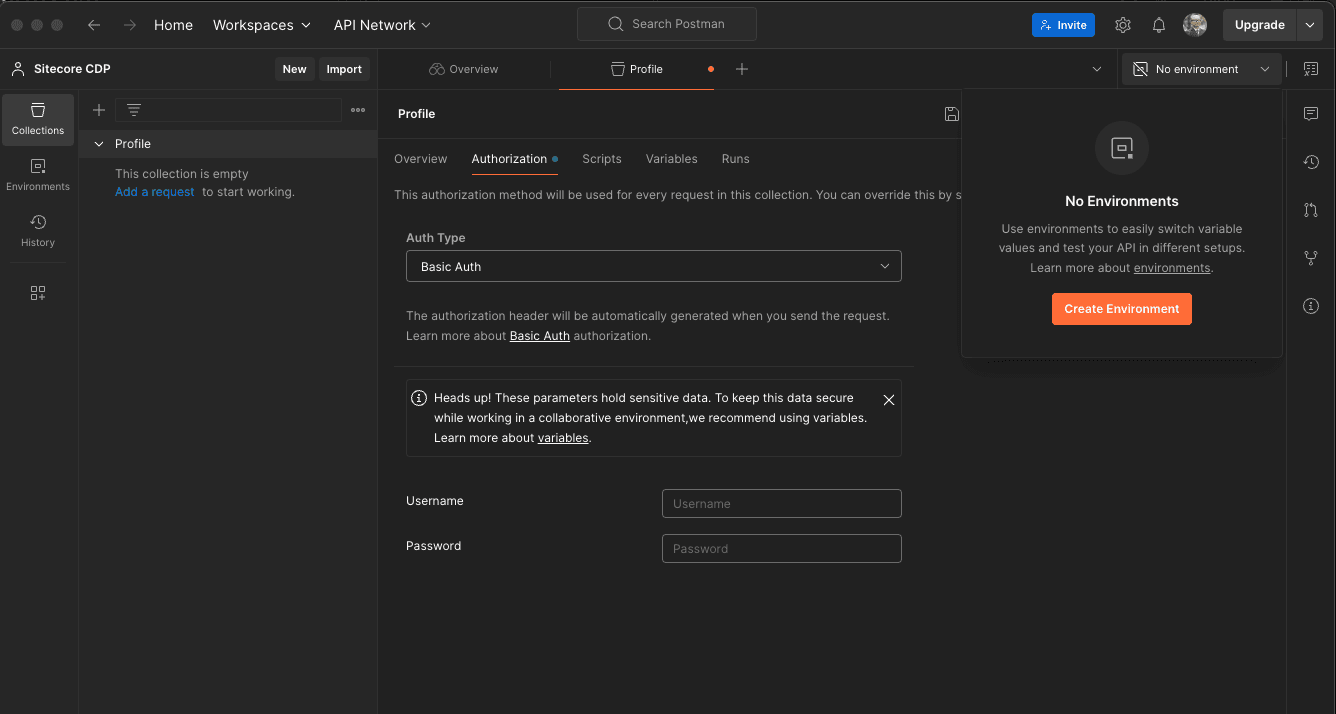Open the No environment selector dropdown
This screenshot has height=714, width=1336.
pyautogui.click(x=1201, y=69)
